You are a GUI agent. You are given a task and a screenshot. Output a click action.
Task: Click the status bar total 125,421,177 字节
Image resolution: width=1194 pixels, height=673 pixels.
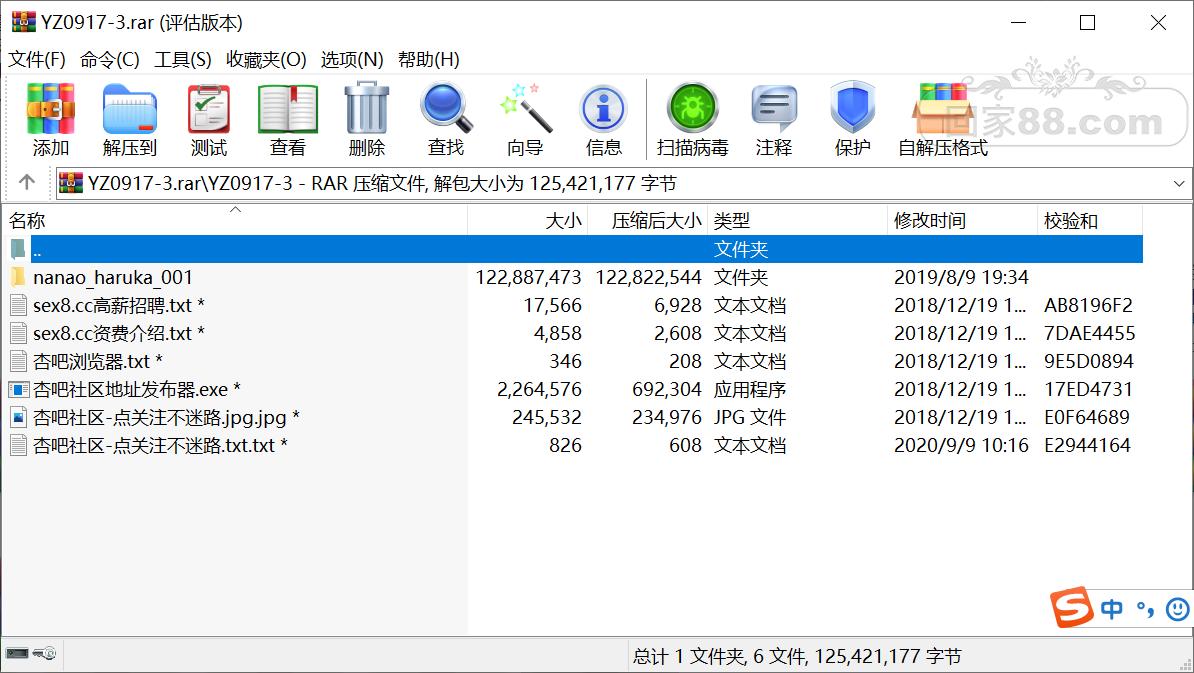point(888,656)
